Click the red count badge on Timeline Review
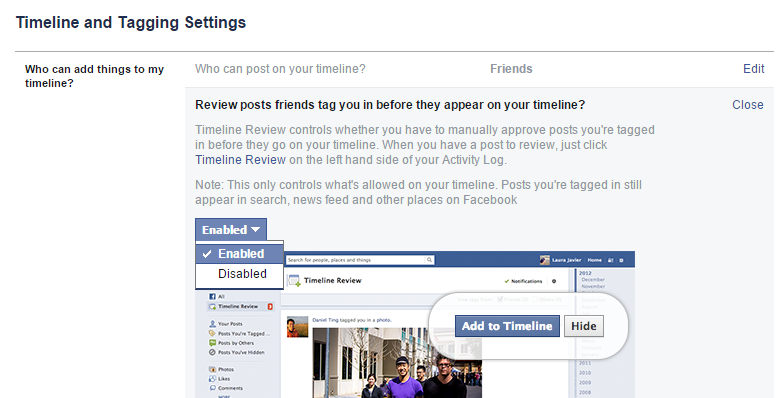This screenshot has width=783, height=398. point(270,306)
